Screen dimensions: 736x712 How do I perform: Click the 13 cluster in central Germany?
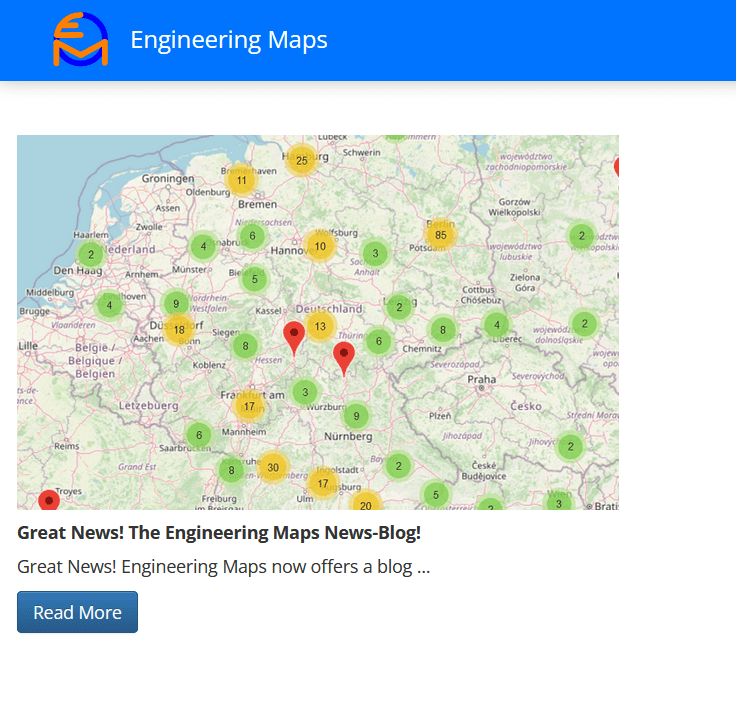coord(320,326)
